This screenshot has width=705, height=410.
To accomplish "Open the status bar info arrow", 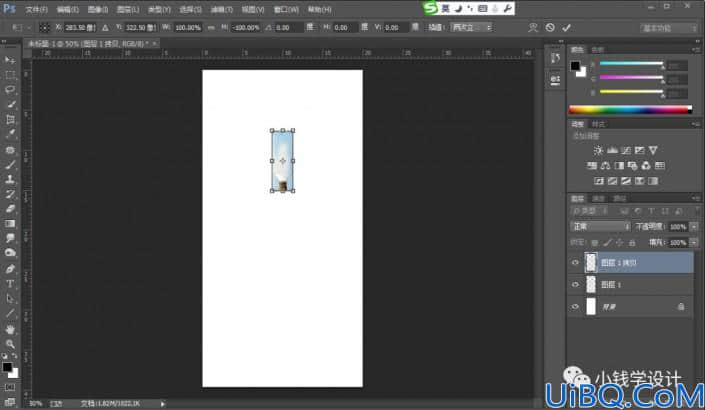I will [x=162, y=404].
